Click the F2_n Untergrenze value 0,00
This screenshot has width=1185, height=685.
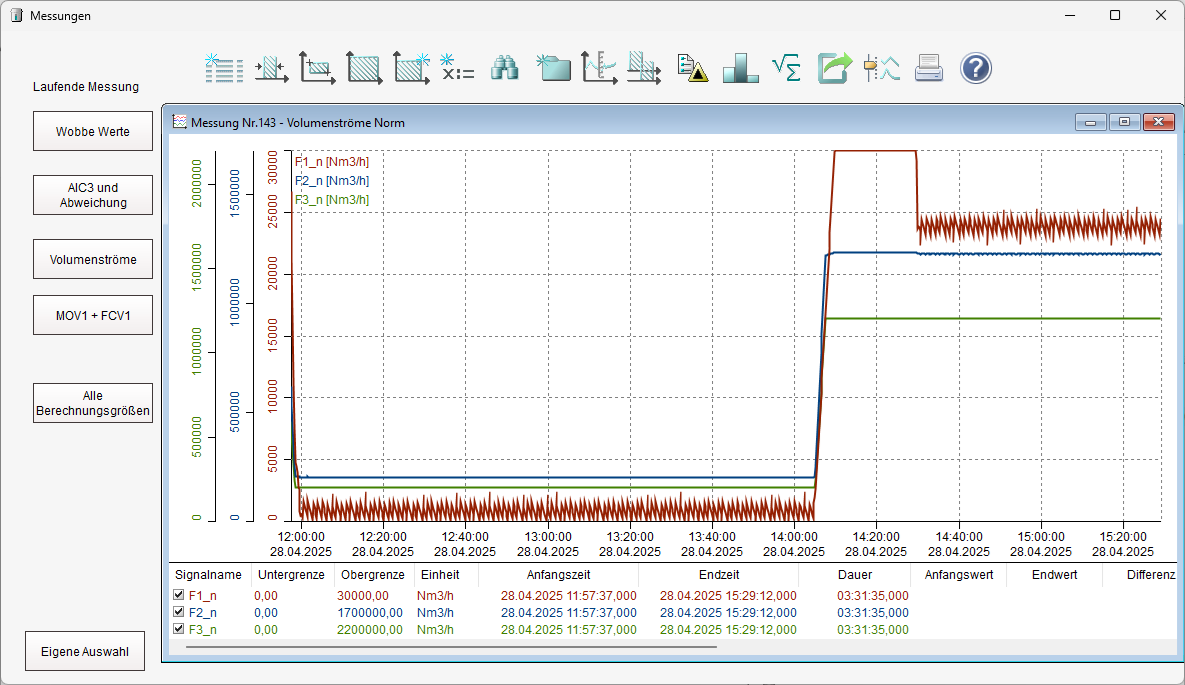(x=266, y=612)
